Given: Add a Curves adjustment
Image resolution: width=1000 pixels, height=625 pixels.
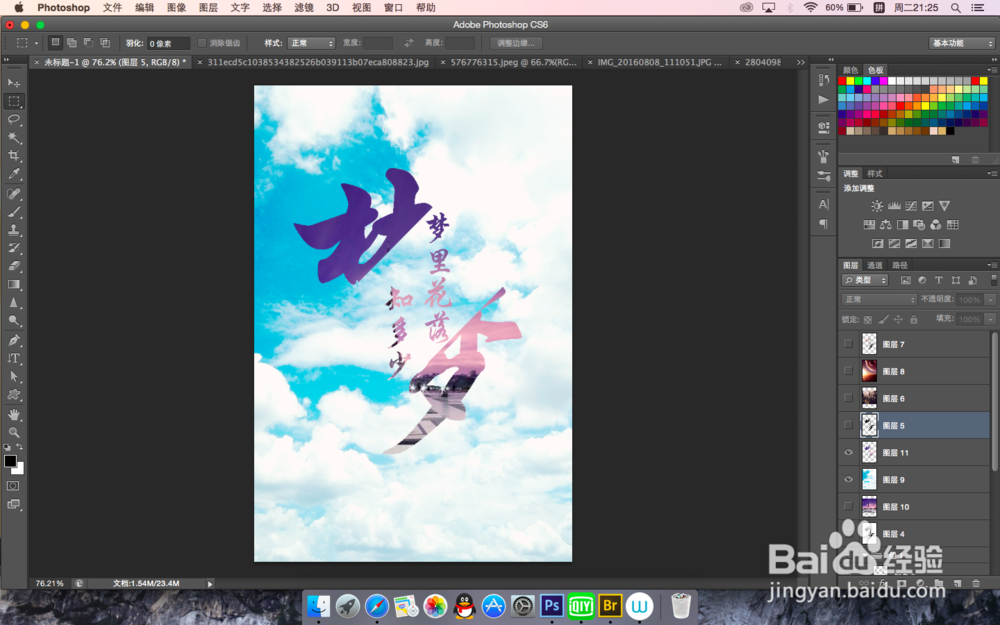Looking at the screenshot, I should click(x=911, y=206).
